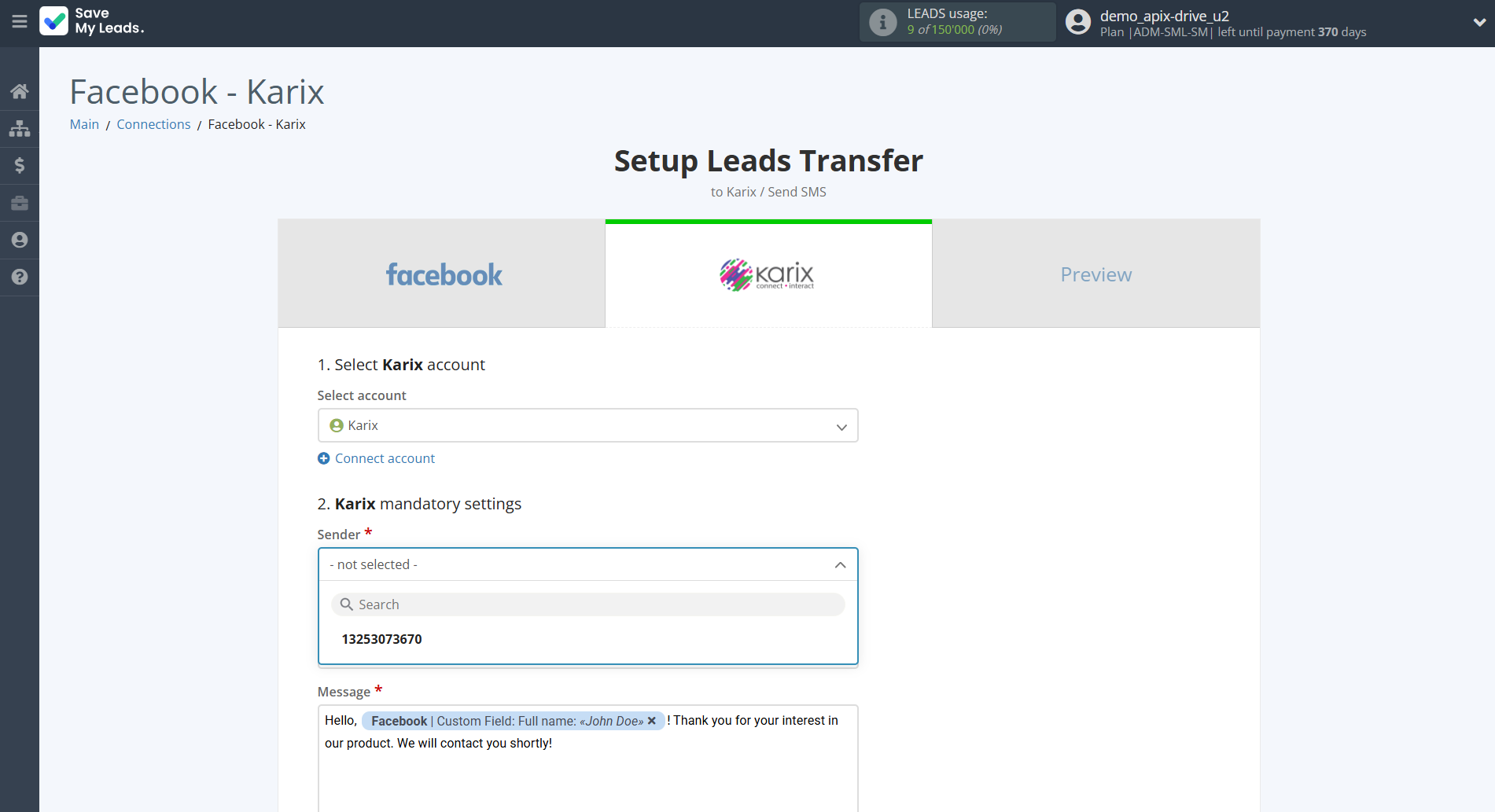The image size is (1495, 812).
Task: Click the Connect account link
Action: 385,457
